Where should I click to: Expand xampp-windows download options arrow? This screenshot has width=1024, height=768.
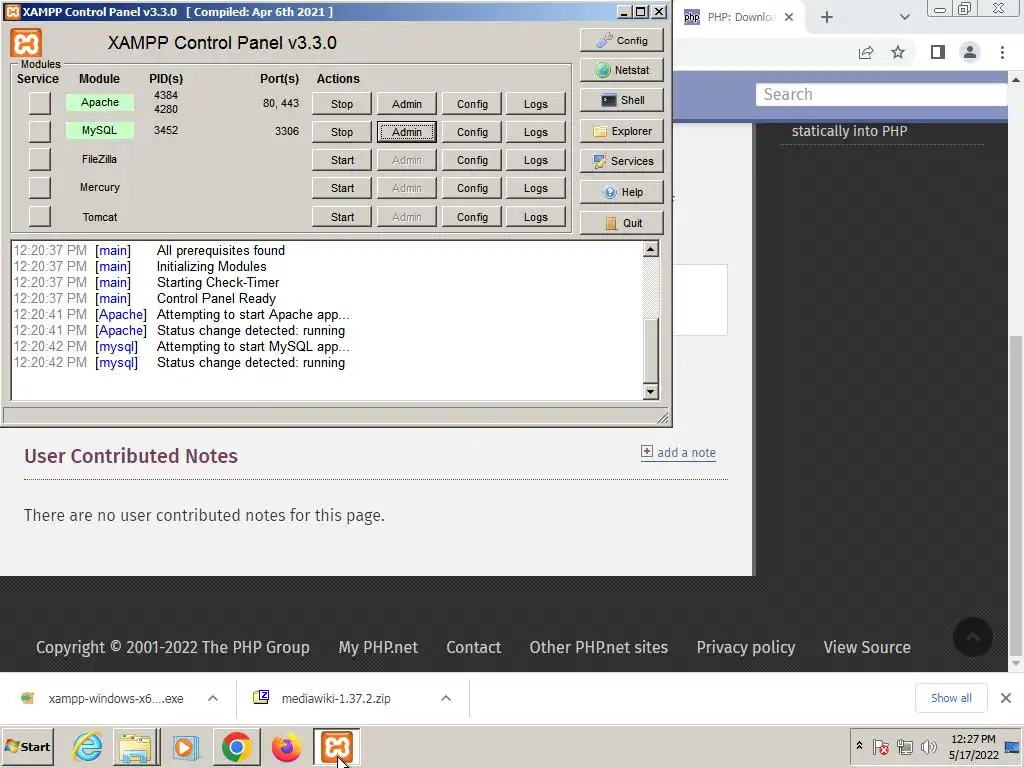(213, 698)
